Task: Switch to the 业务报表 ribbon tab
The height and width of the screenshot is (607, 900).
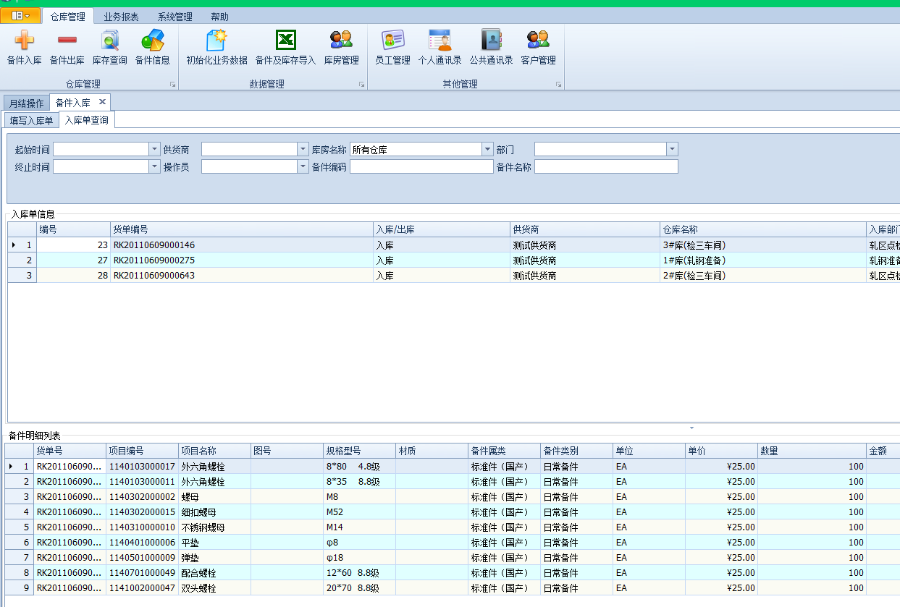Action: pyautogui.click(x=121, y=16)
